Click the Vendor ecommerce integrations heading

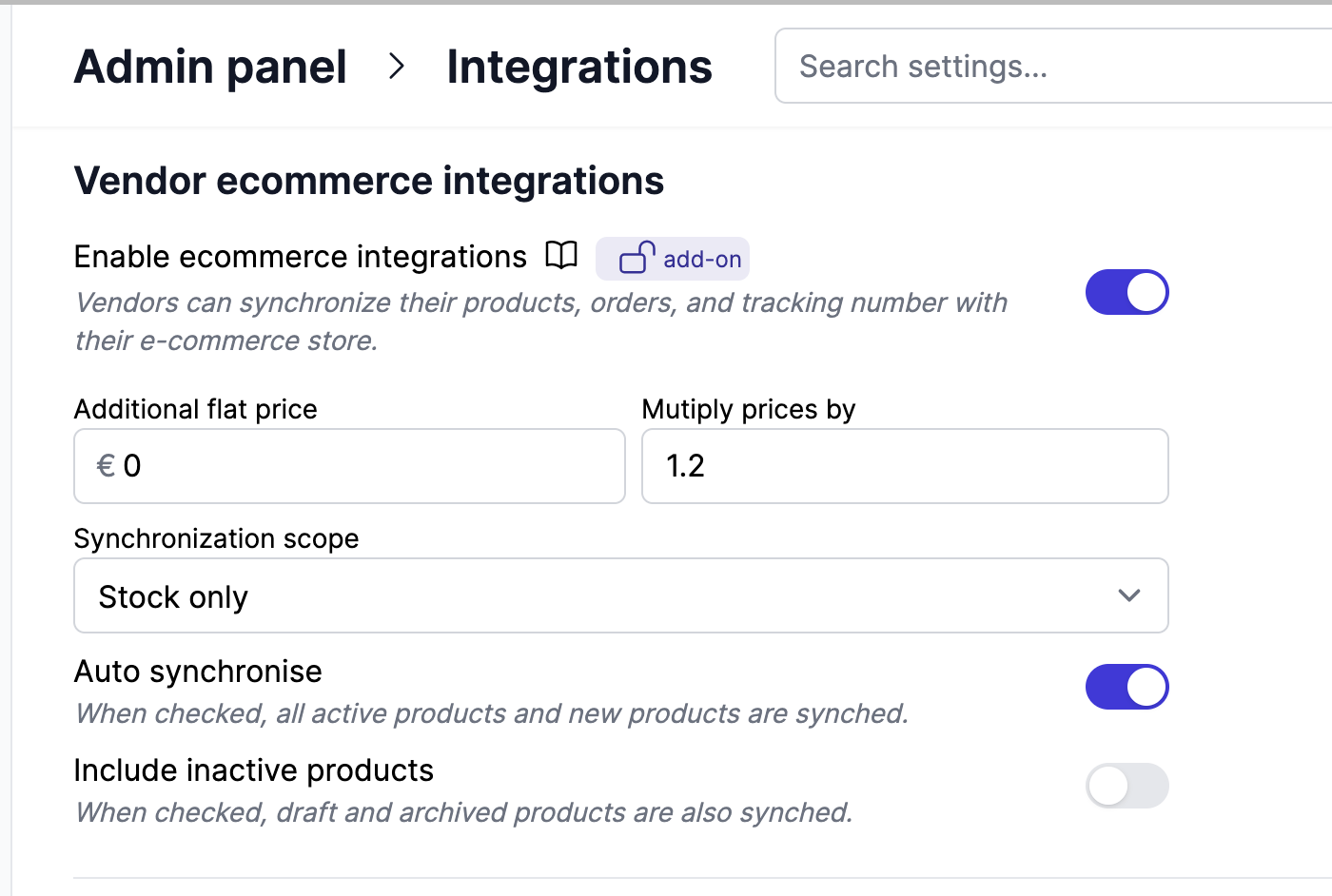point(369,181)
